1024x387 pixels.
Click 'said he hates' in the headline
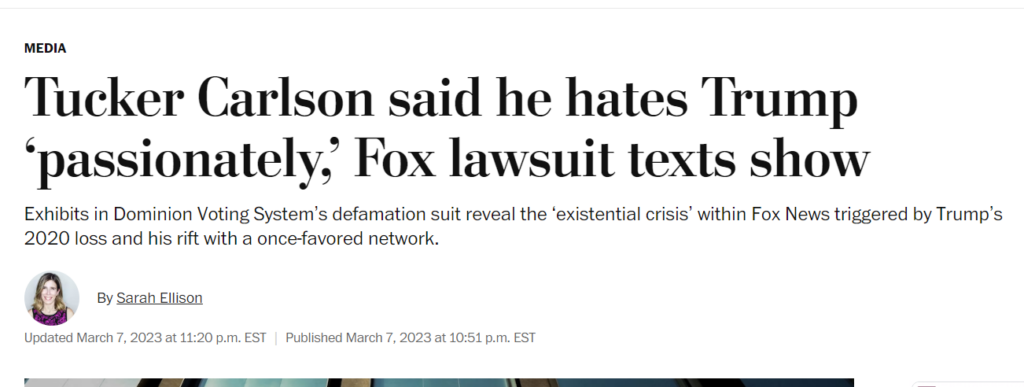click(539, 97)
